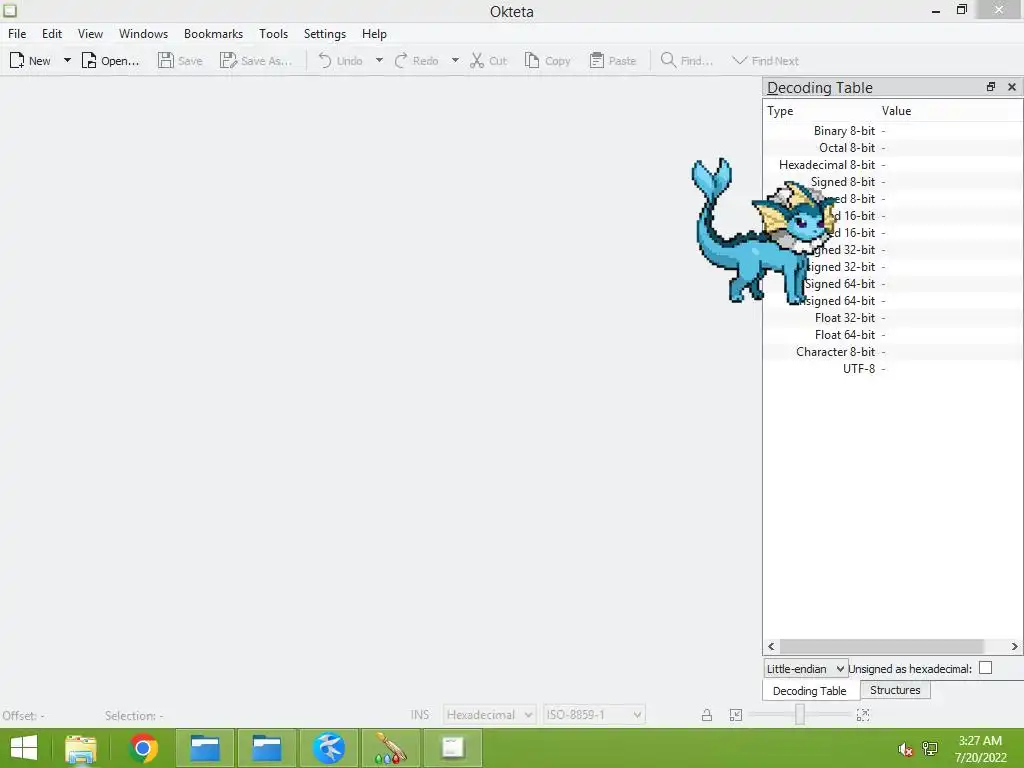
Task: Open the file explorer folder taskbar icon
Action: pyautogui.click(x=80, y=748)
